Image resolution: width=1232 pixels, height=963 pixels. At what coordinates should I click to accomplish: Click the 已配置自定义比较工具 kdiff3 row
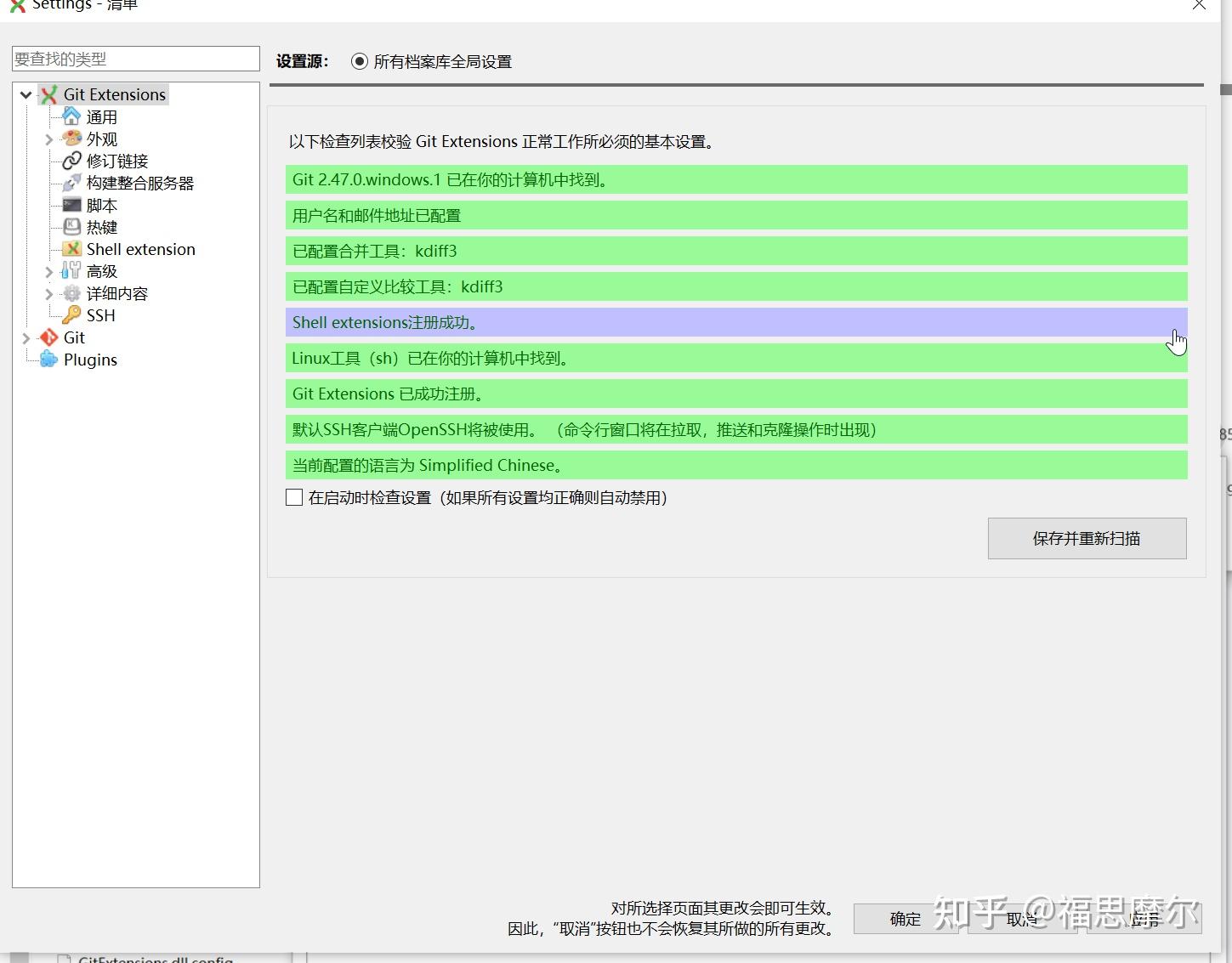point(736,286)
